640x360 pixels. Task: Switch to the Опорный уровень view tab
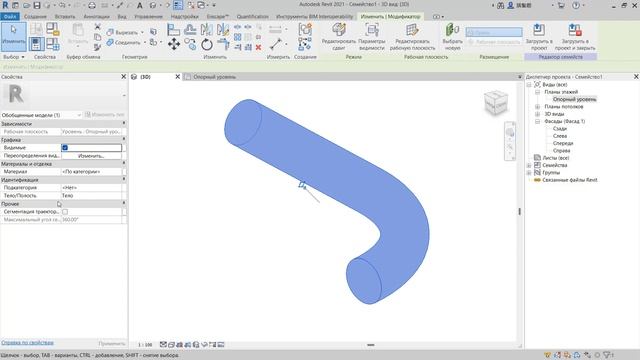[214, 77]
